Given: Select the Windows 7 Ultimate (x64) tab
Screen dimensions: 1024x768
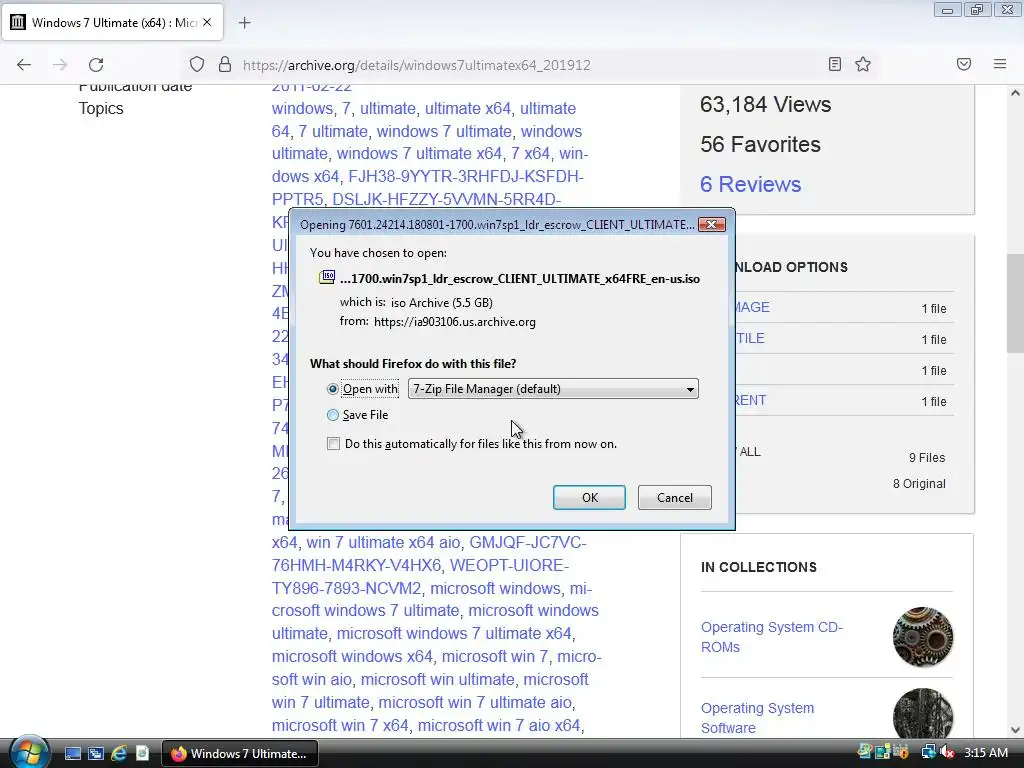Looking at the screenshot, I should pyautogui.click(x=112, y=23).
